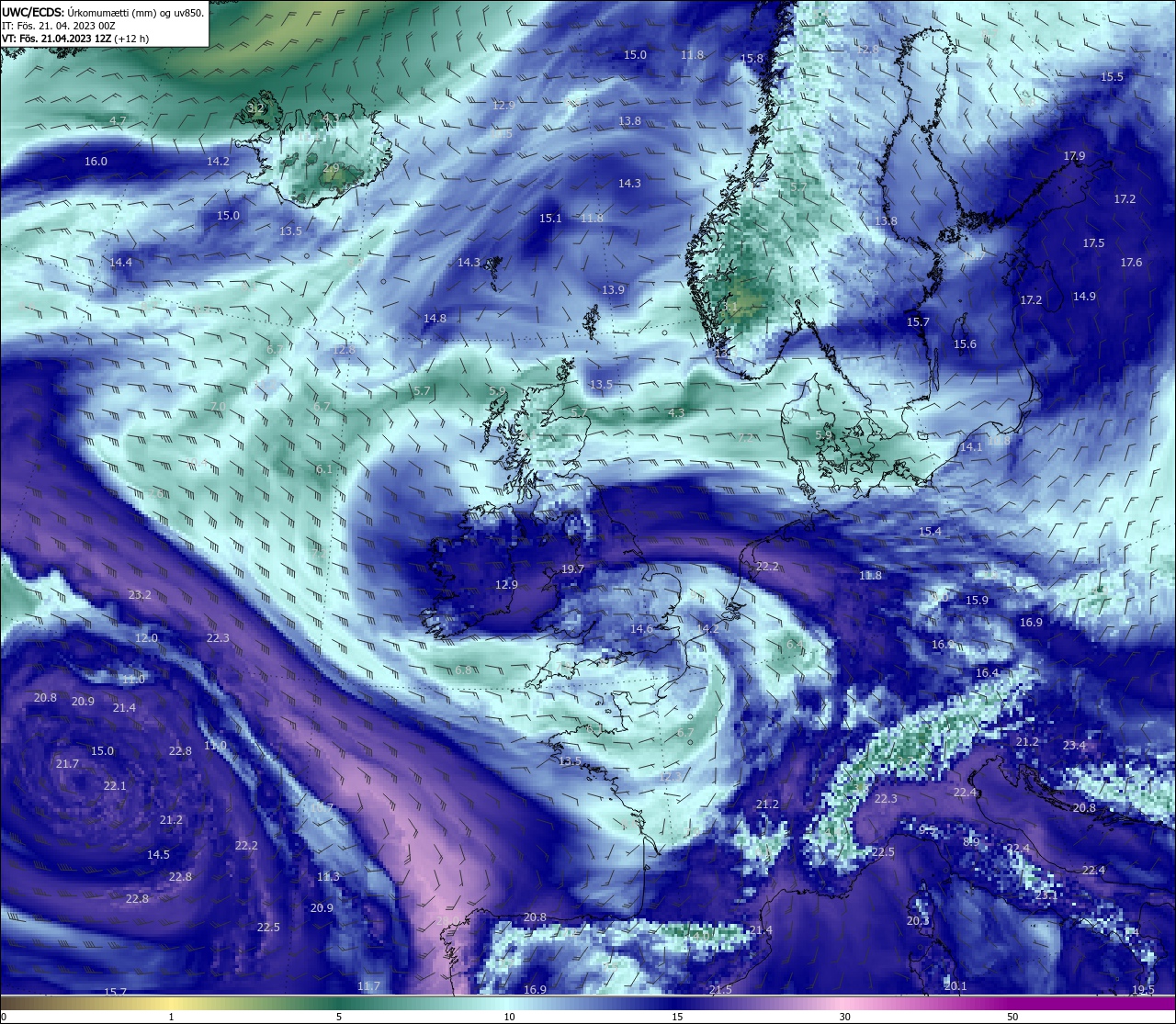The width and height of the screenshot is (1176, 1024).
Task: Click the colorbar tick label '30'
Action: [844, 1017]
